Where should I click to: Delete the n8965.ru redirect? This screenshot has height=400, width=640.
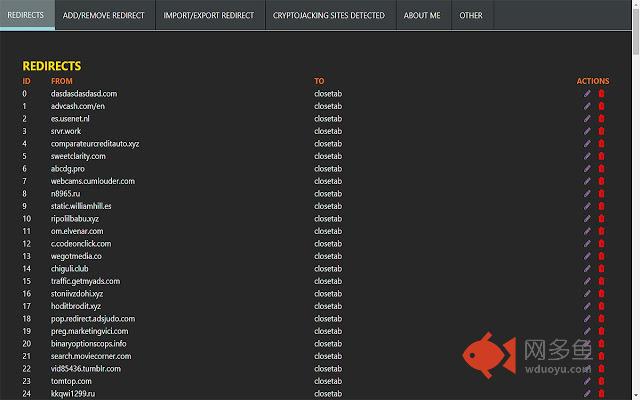(601, 193)
